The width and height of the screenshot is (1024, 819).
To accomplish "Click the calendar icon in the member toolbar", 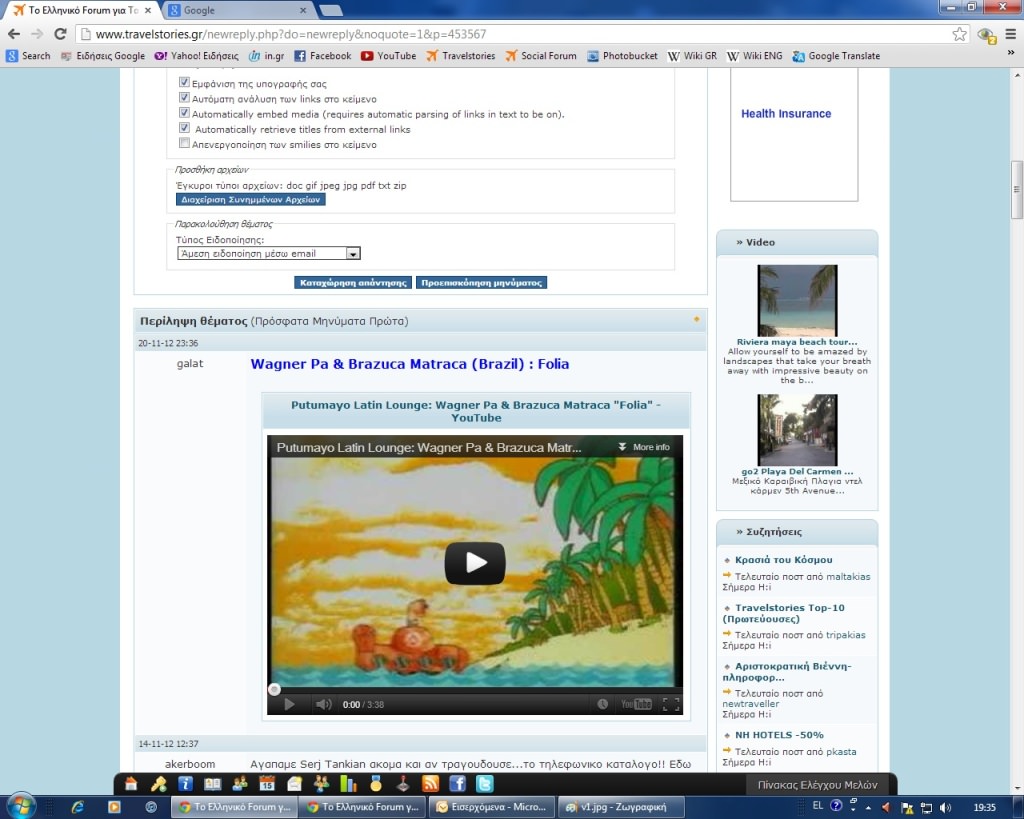I will tap(266, 784).
